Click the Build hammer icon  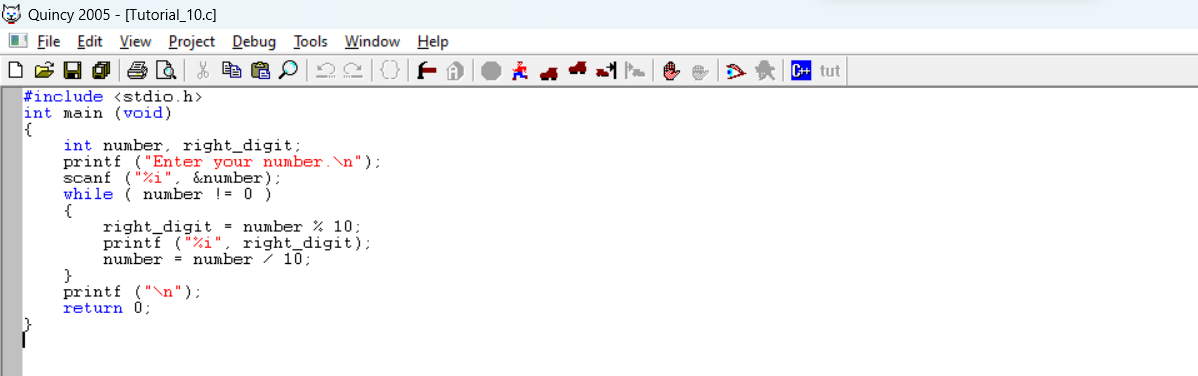[427, 71]
